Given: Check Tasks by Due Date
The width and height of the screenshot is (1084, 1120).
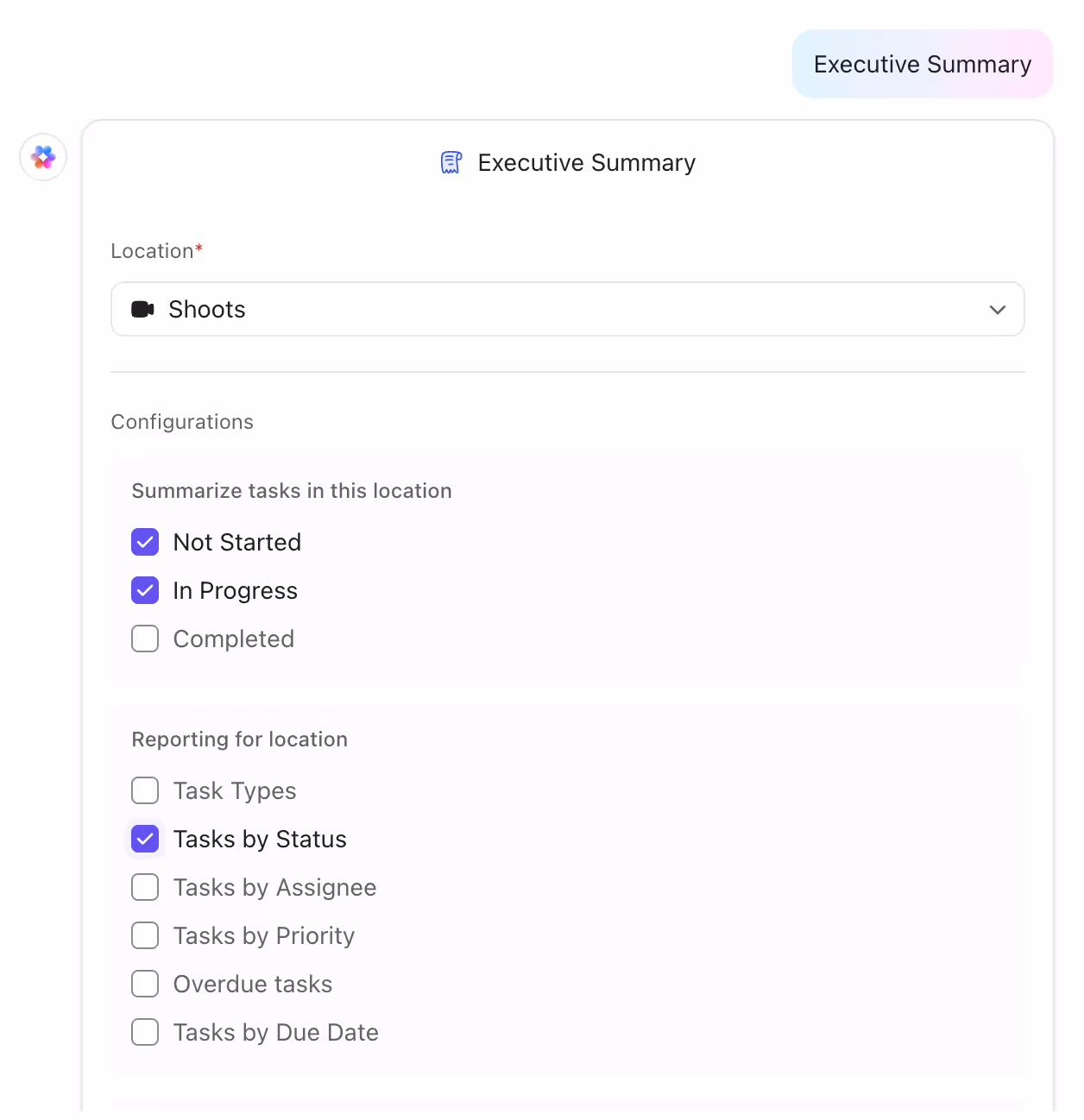Looking at the screenshot, I should [x=145, y=1032].
